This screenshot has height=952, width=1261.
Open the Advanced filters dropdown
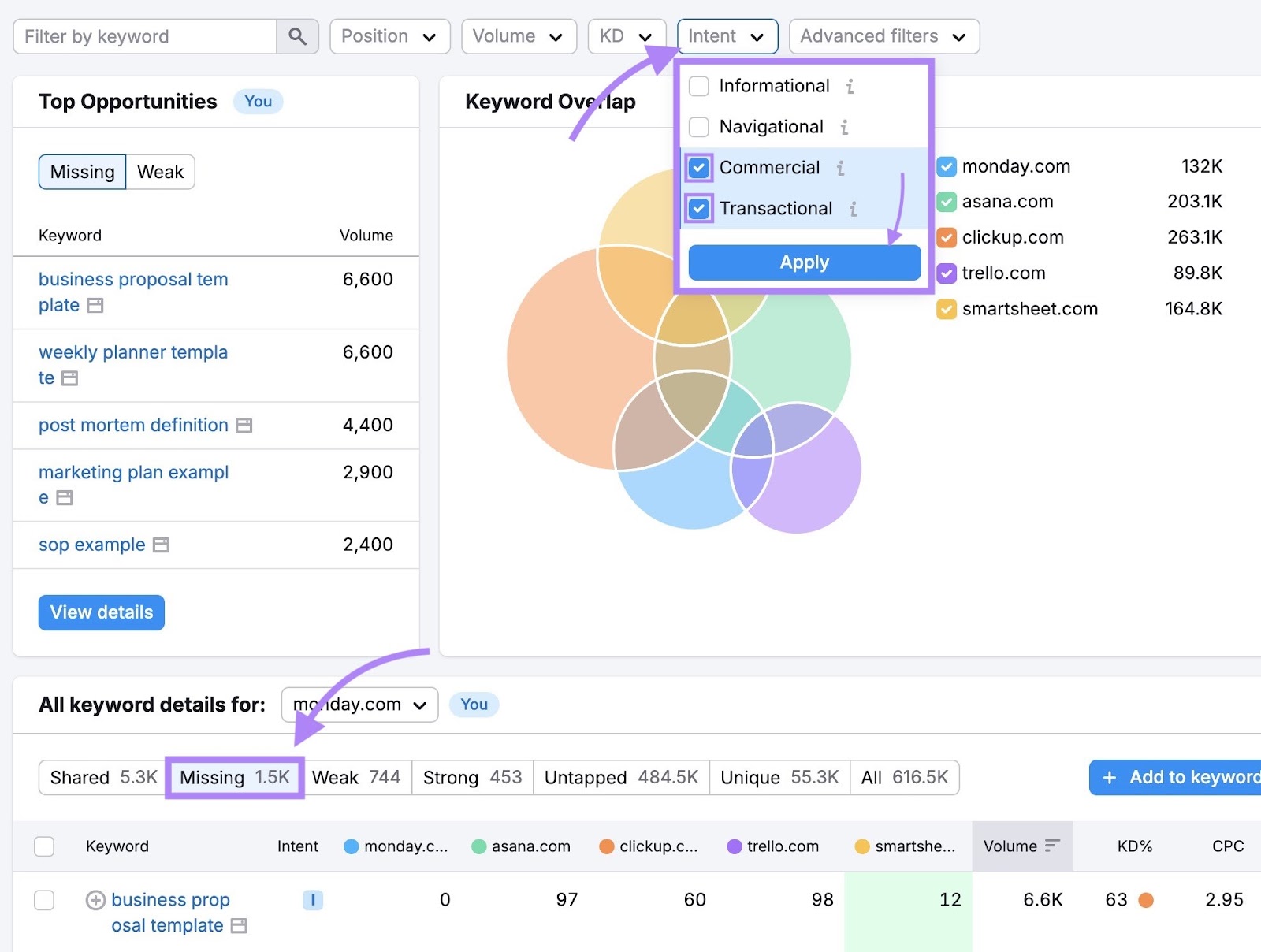click(x=883, y=35)
